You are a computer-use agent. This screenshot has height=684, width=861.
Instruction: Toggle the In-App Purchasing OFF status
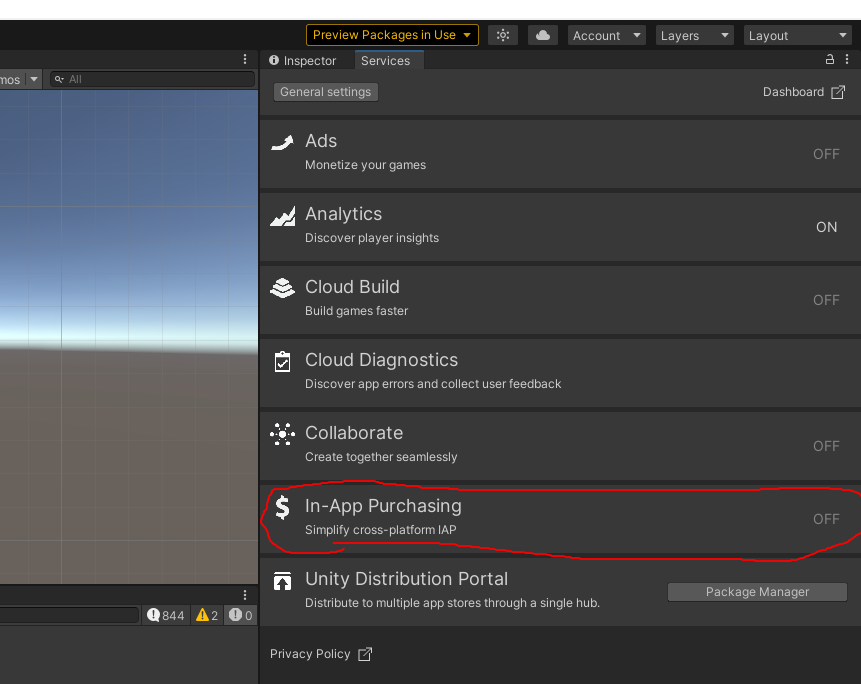(826, 519)
